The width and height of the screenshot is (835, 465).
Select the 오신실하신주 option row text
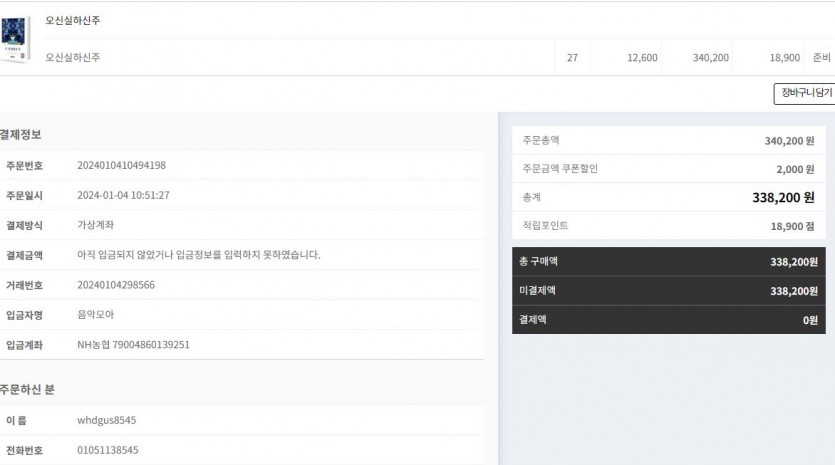[72, 57]
